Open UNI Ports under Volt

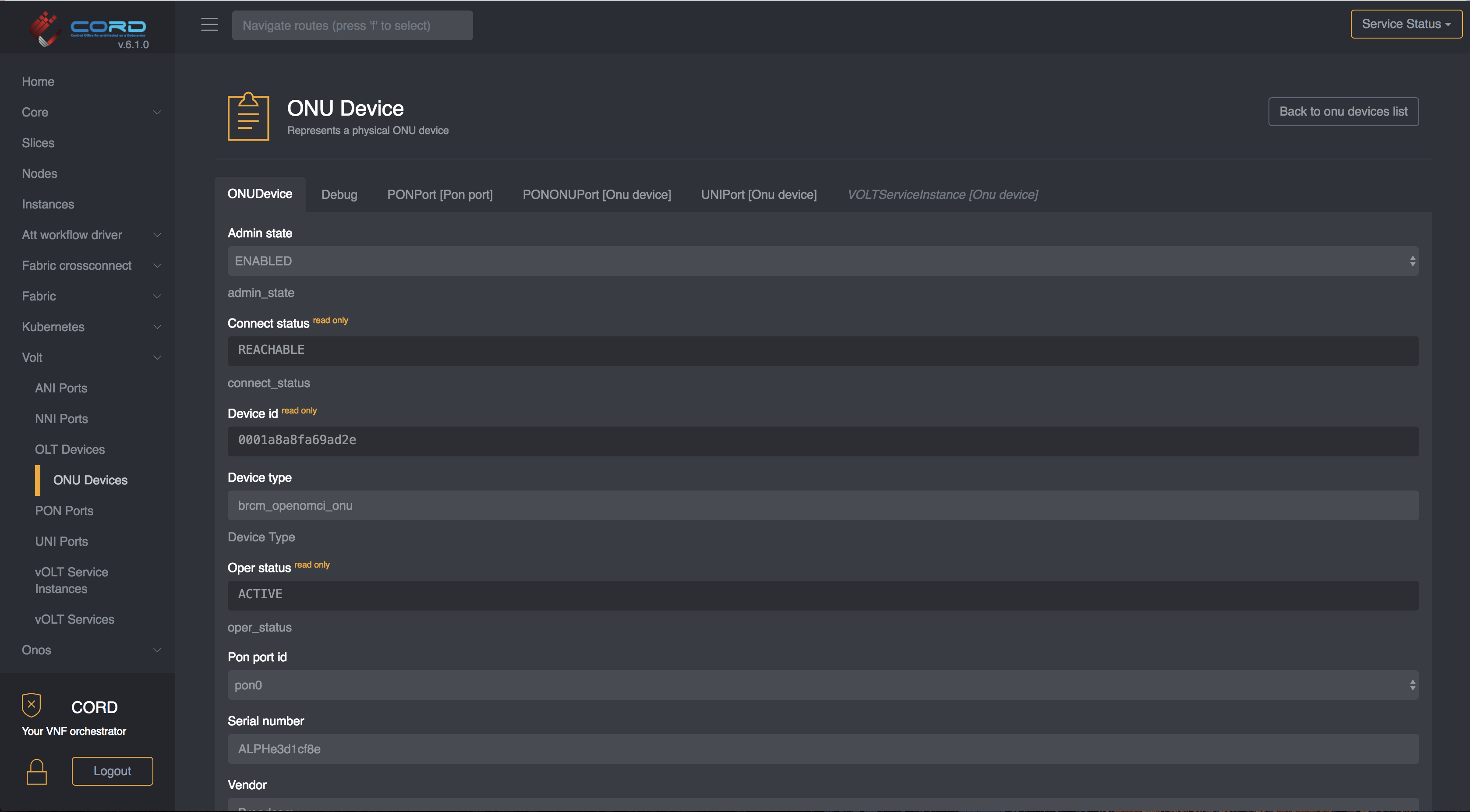(x=62, y=541)
